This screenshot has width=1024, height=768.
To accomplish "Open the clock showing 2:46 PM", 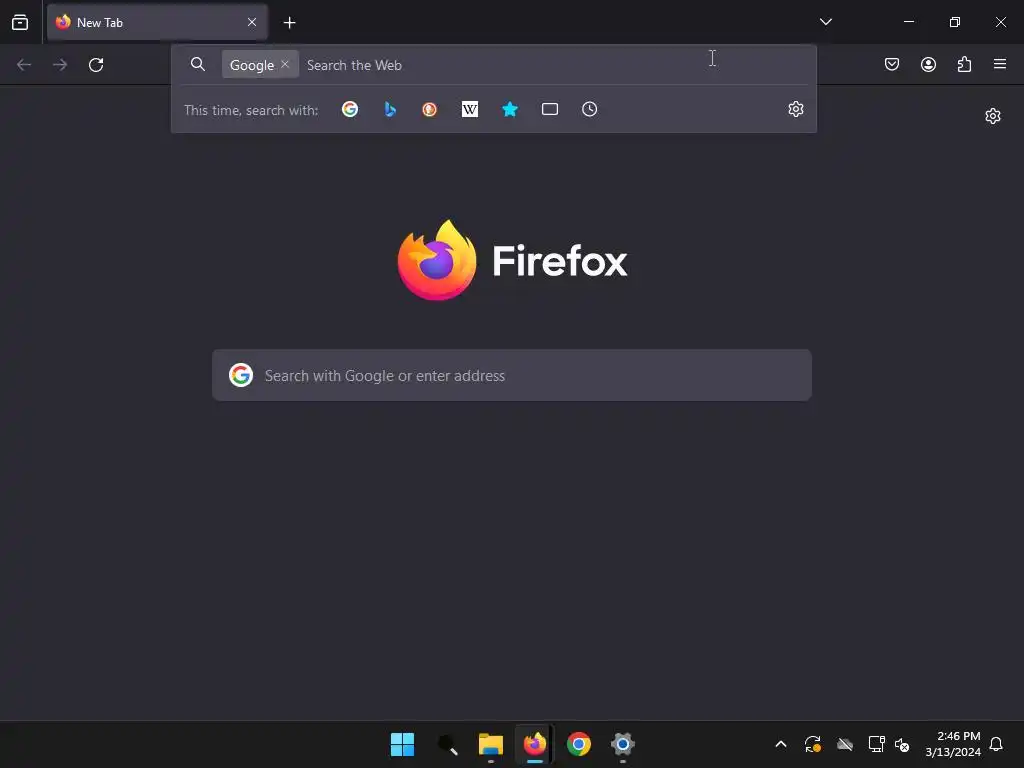I will coord(953,744).
